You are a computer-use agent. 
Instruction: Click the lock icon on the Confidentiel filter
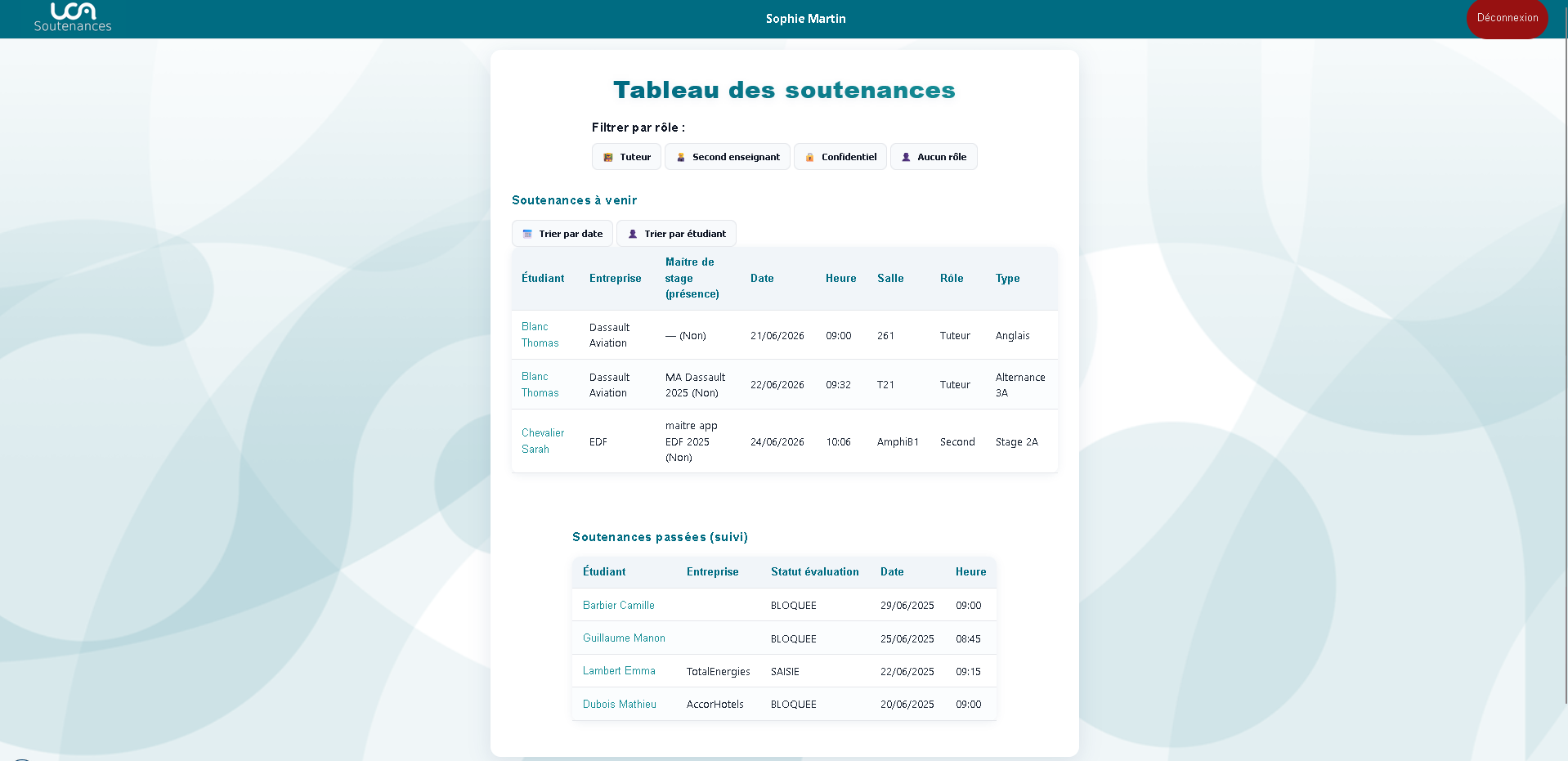point(810,157)
